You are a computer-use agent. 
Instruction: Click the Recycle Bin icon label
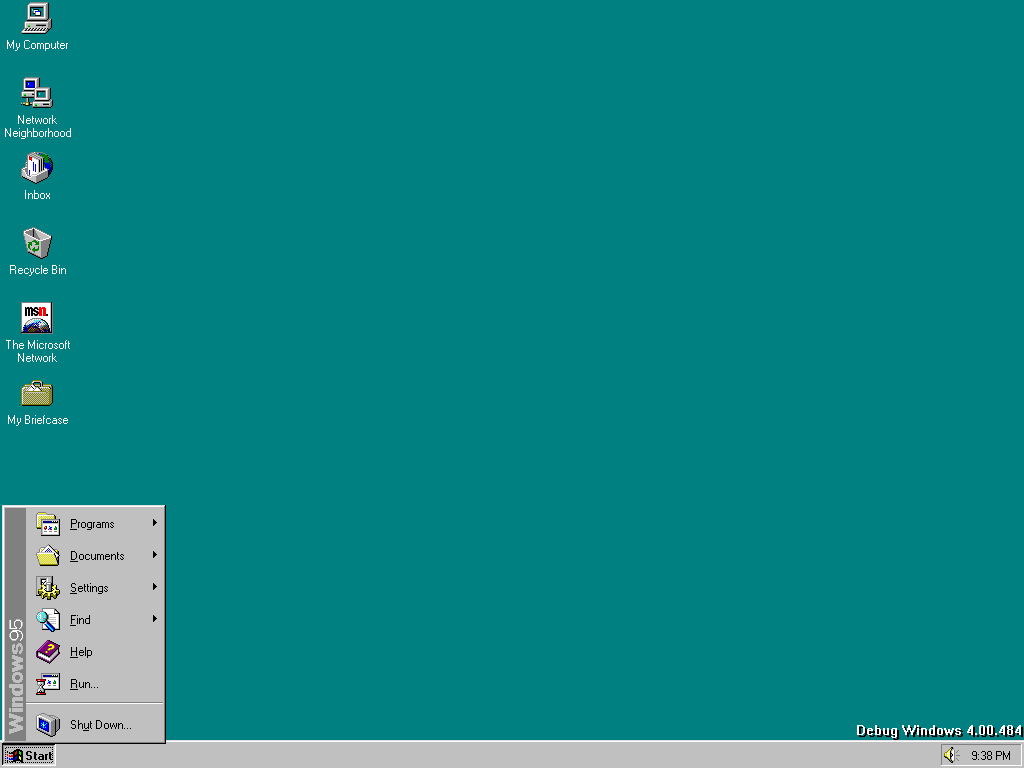point(37,270)
